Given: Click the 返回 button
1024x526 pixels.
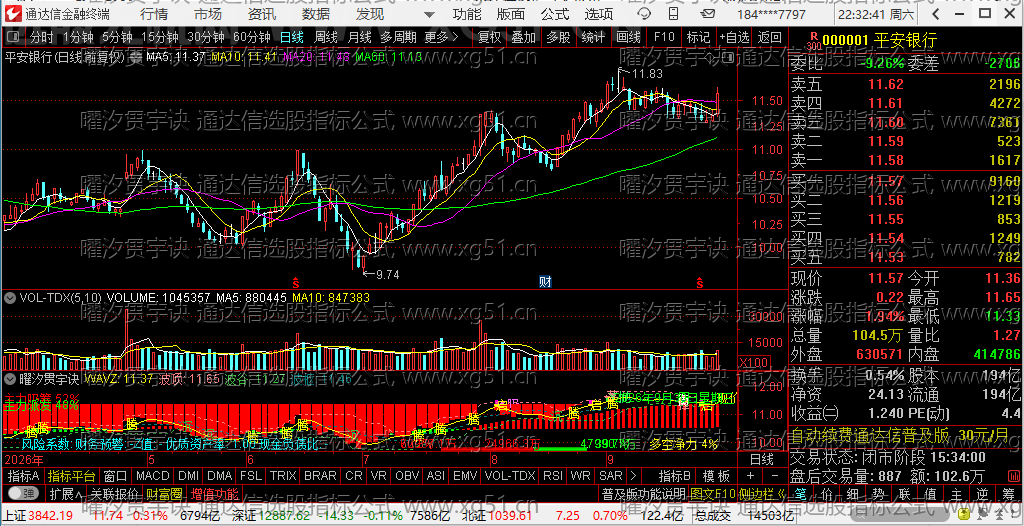Looking at the screenshot, I should tap(769, 37).
